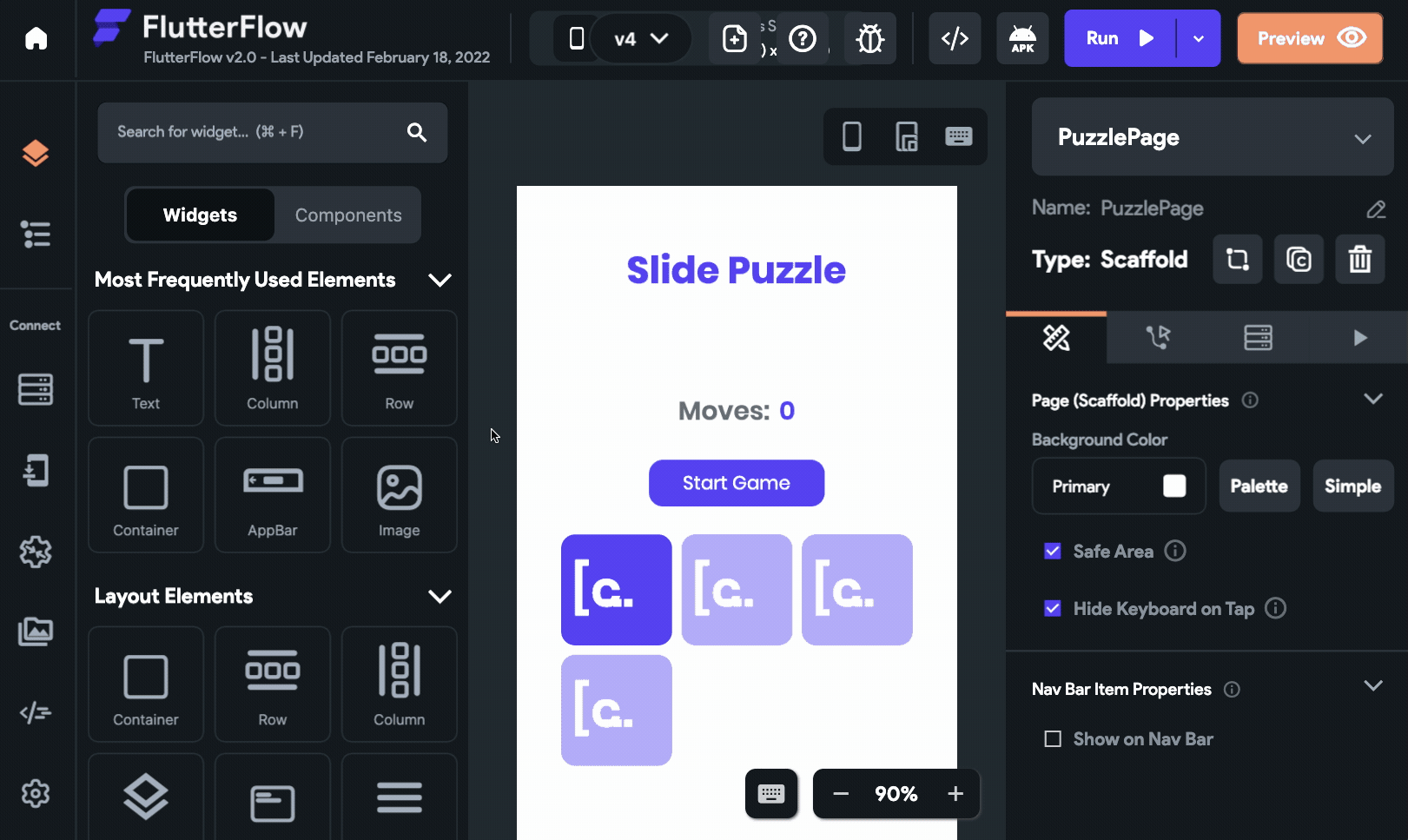The height and width of the screenshot is (840, 1408).
Task: Disable Hide Keyboard on Tap
Action: (x=1052, y=608)
